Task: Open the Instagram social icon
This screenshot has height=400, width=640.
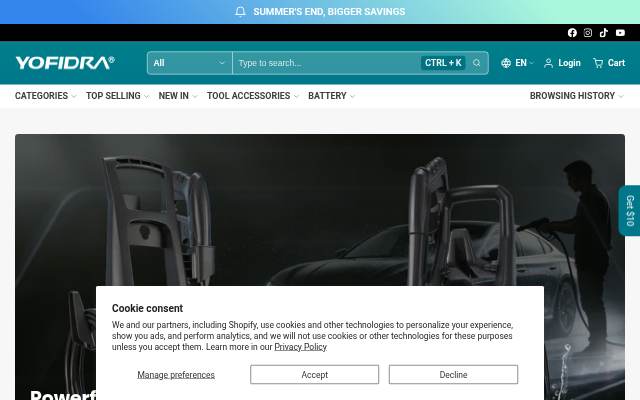Action: [x=588, y=33]
